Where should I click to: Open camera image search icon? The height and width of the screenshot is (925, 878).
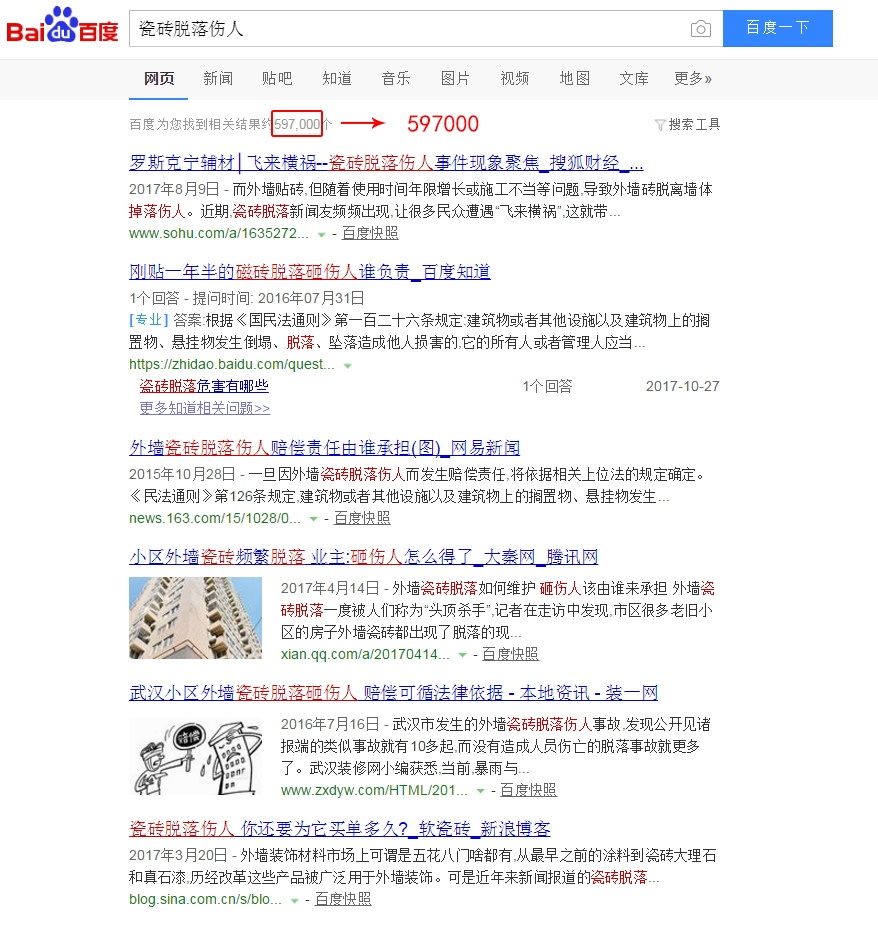(700, 28)
